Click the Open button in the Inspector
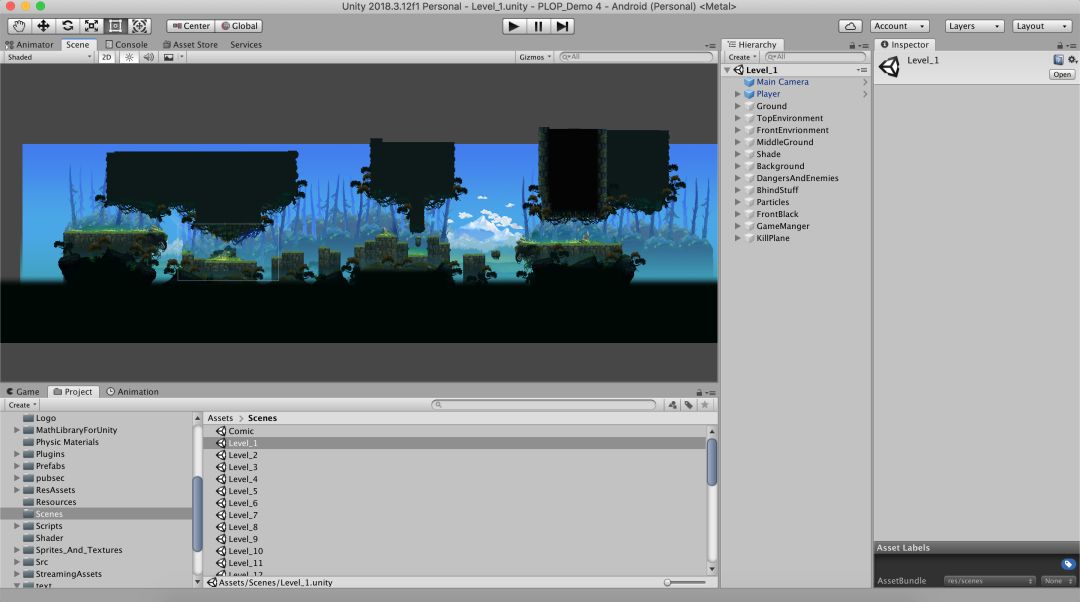The height and width of the screenshot is (602, 1080). point(1061,74)
